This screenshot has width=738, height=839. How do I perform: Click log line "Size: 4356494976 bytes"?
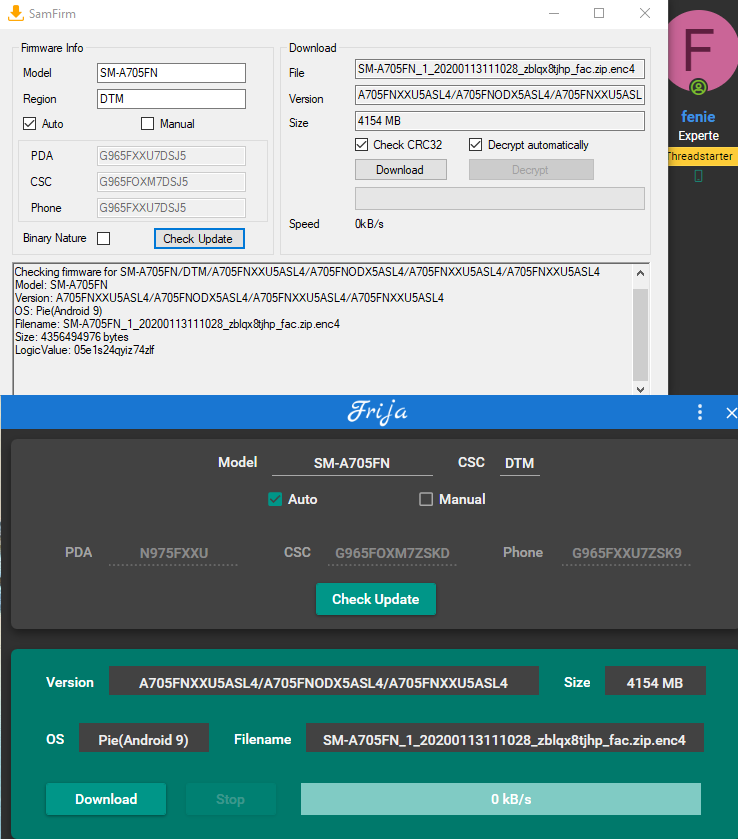click(72, 337)
